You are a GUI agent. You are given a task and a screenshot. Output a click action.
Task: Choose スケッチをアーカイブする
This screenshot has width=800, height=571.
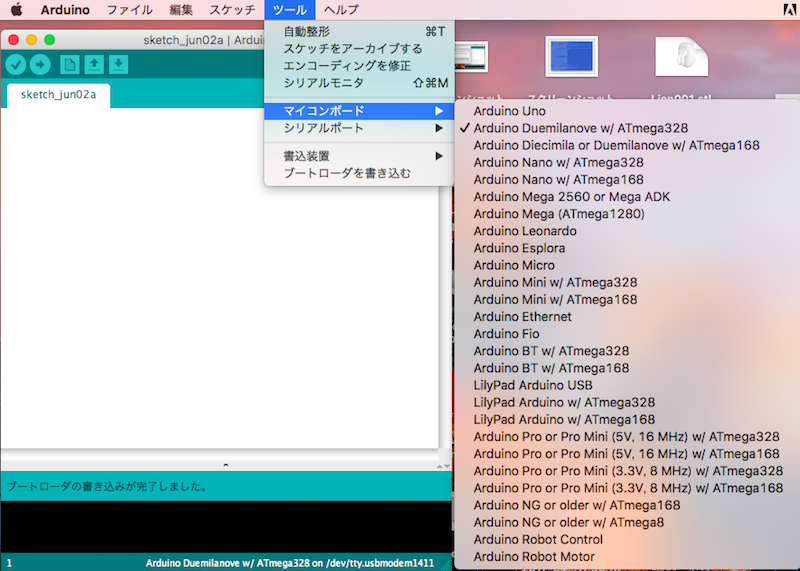coord(359,48)
